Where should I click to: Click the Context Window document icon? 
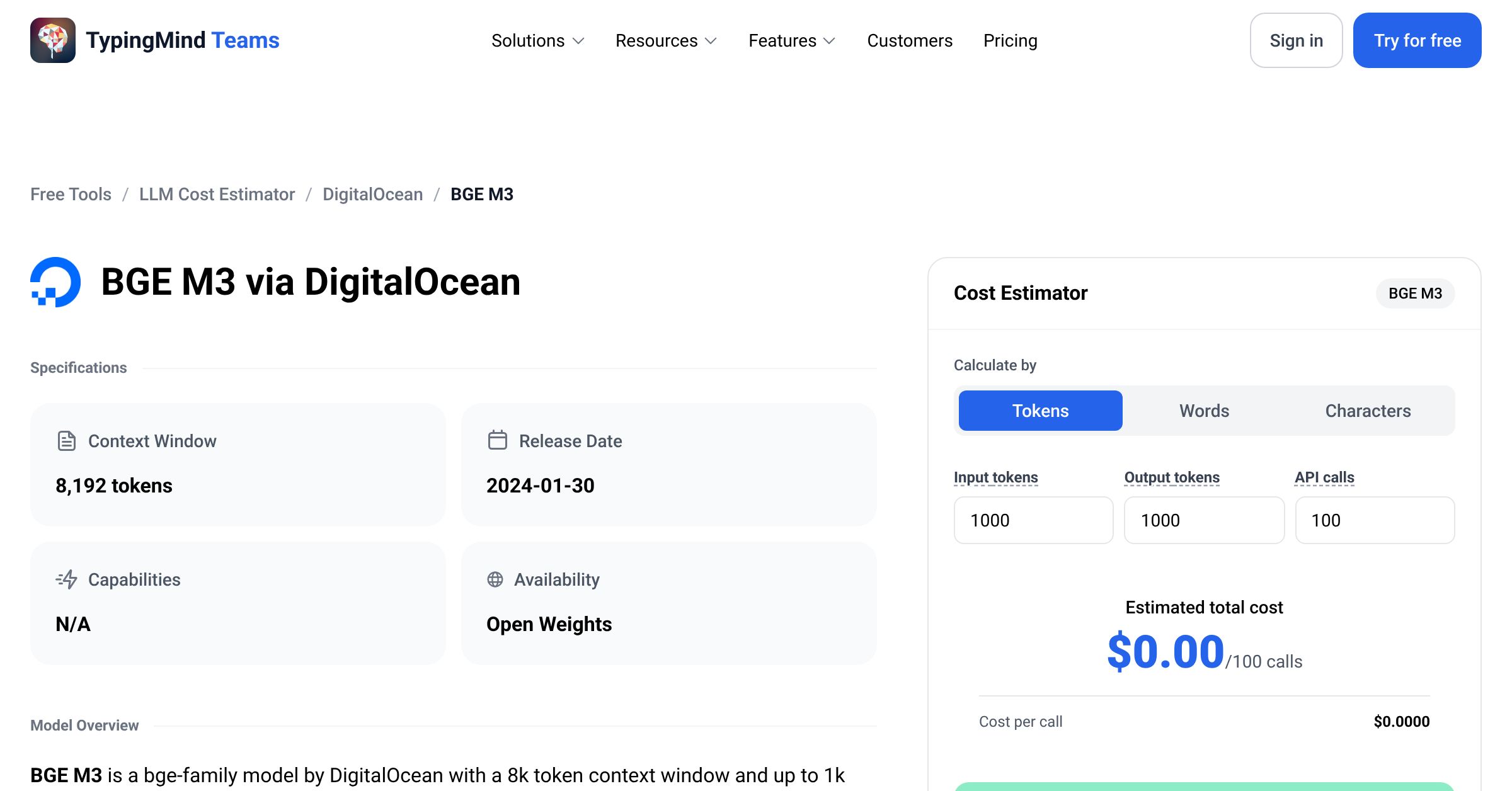pos(67,441)
